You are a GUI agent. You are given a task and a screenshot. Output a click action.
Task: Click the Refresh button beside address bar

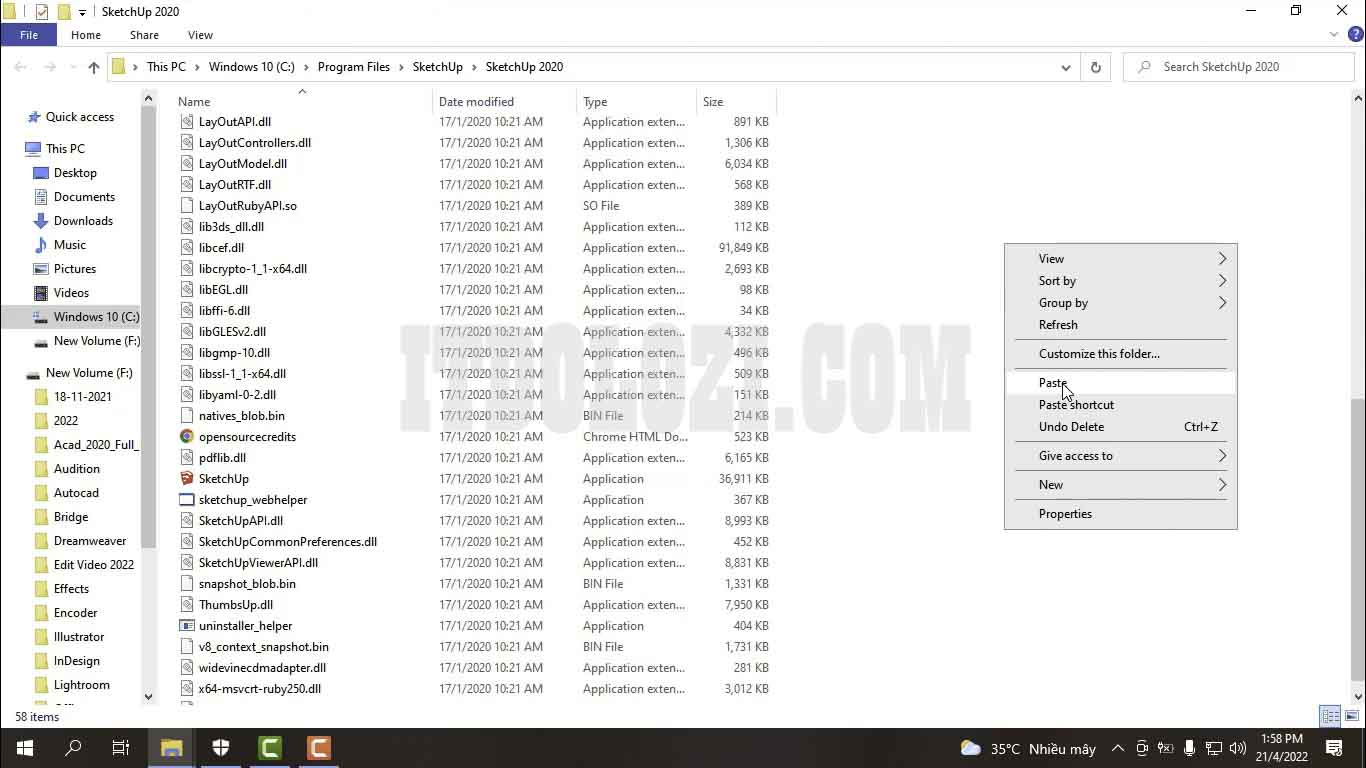click(1095, 67)
